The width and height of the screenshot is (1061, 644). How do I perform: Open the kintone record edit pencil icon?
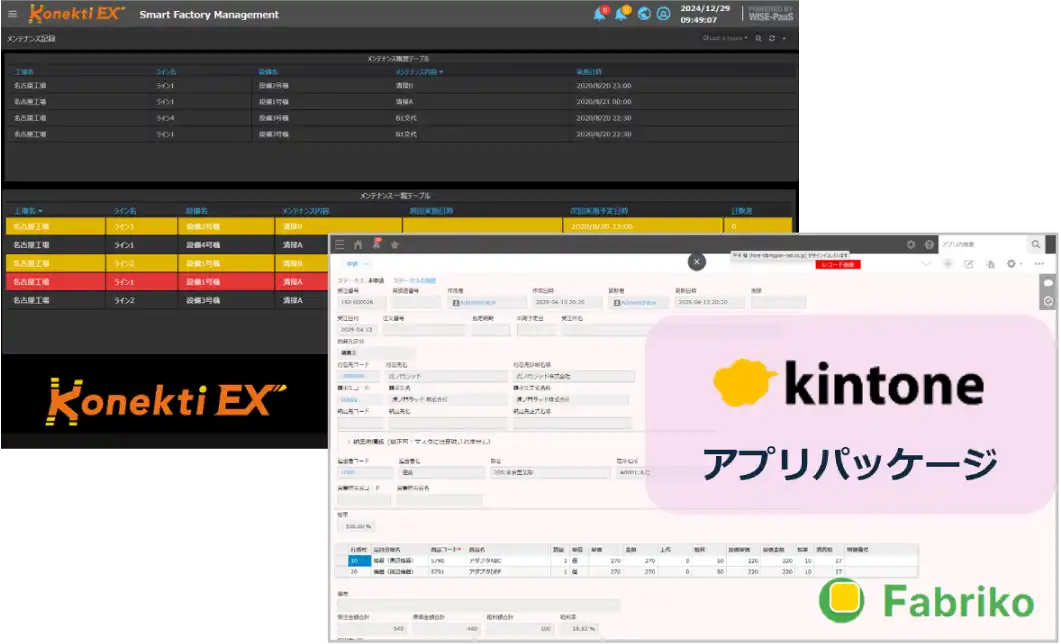[x=968, y=264]
